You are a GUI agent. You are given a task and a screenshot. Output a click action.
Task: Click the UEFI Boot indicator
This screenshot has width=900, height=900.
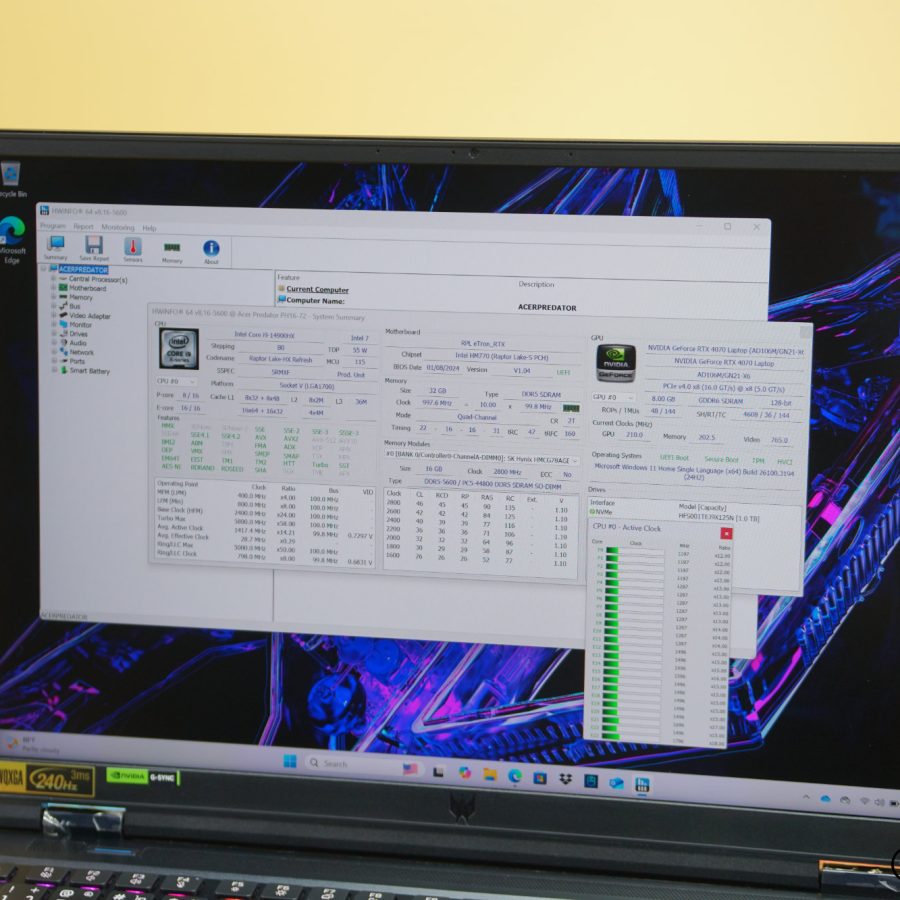point(674,458)
